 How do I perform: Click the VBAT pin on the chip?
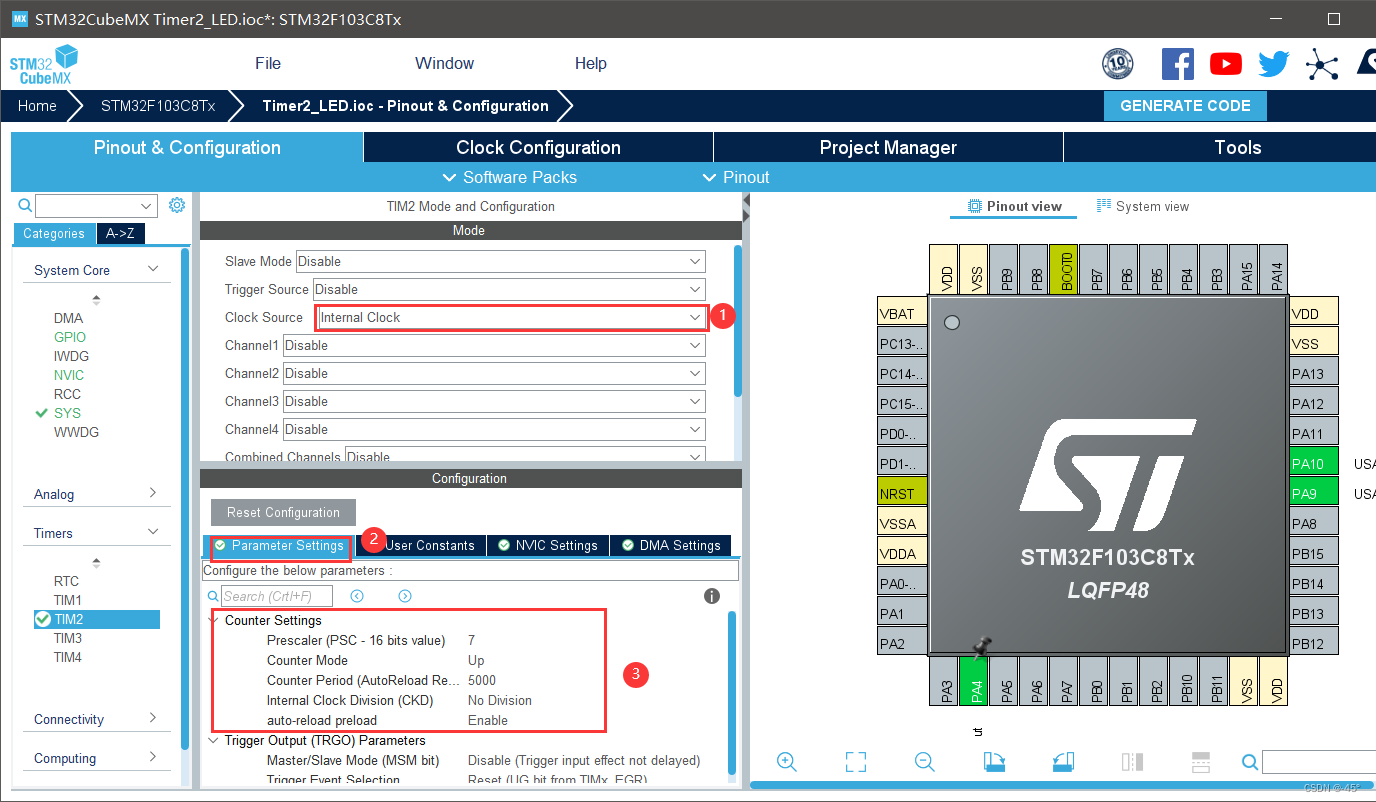902,313
